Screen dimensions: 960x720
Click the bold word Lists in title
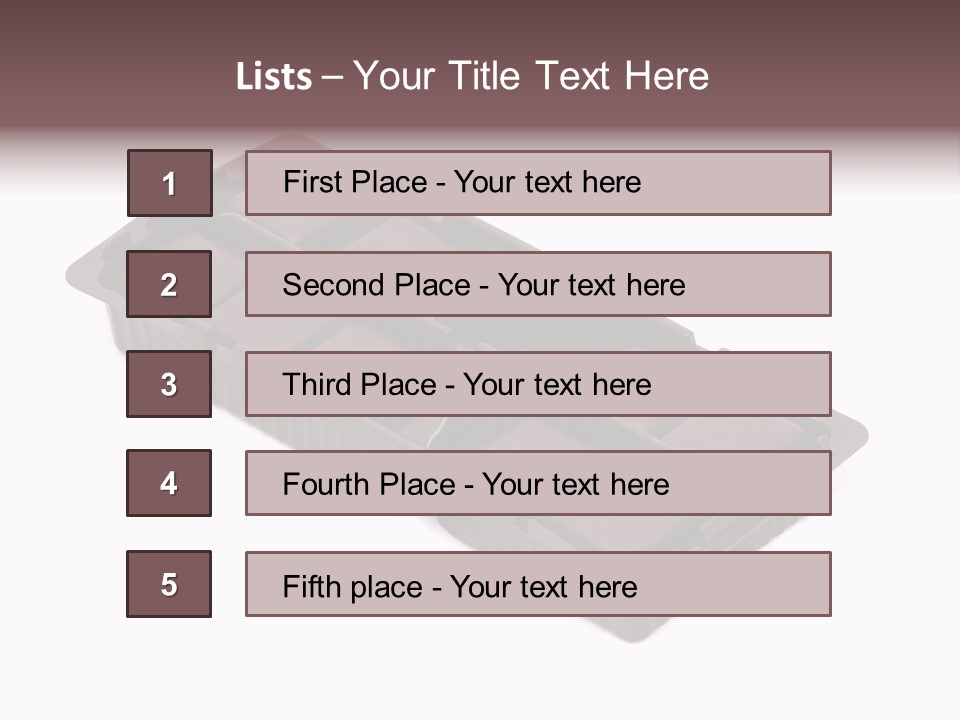pos(274,77)
